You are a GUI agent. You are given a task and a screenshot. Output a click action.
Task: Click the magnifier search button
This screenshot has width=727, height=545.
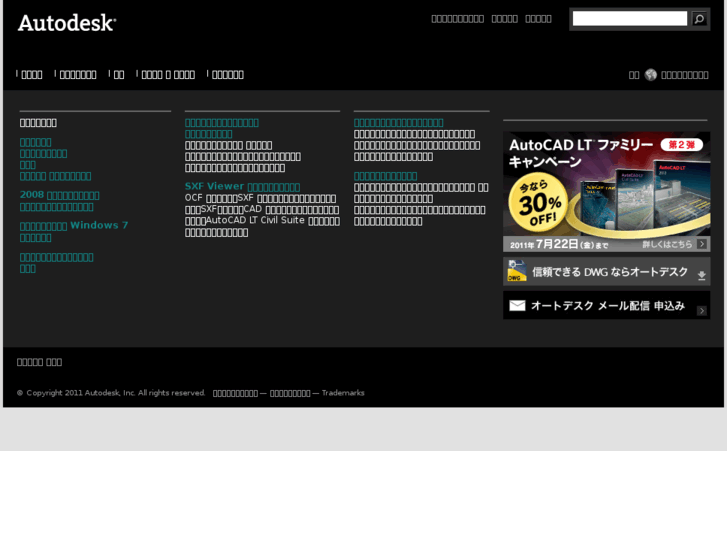coord(699,19)
